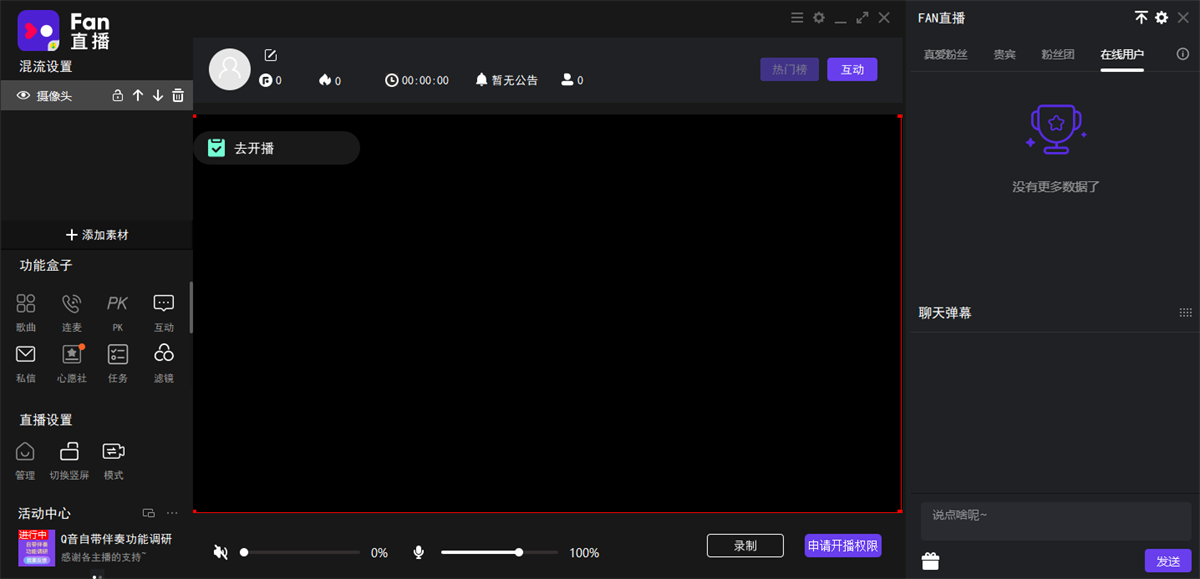Viewport: 1200px width, 579px height.
Task: Delete the 摄像头 source with trash icon
Action: (x=178, y=96)
